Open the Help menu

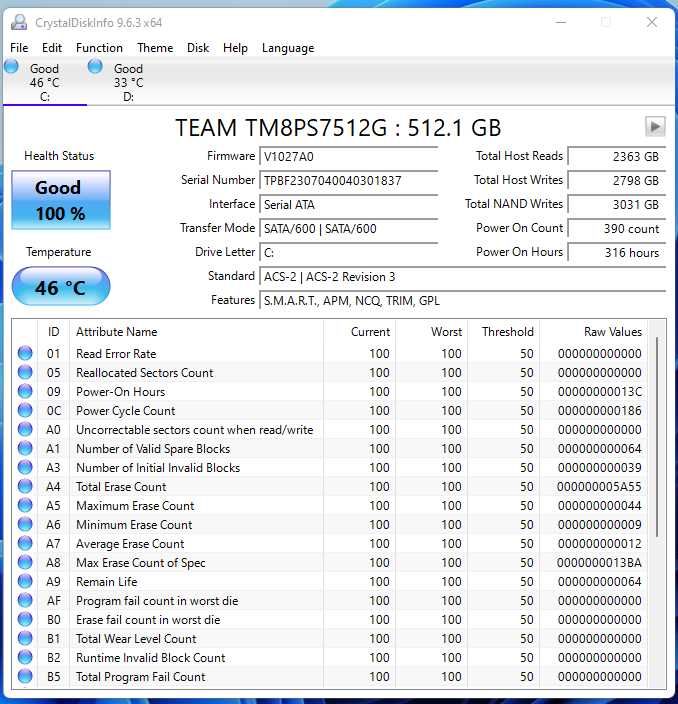click(235, 48)
